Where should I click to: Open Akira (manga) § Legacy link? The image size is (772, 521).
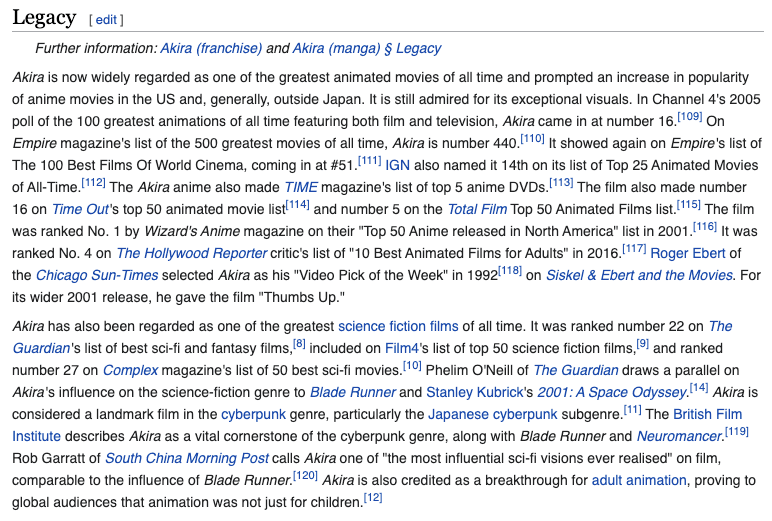click(x=367, y=48)
